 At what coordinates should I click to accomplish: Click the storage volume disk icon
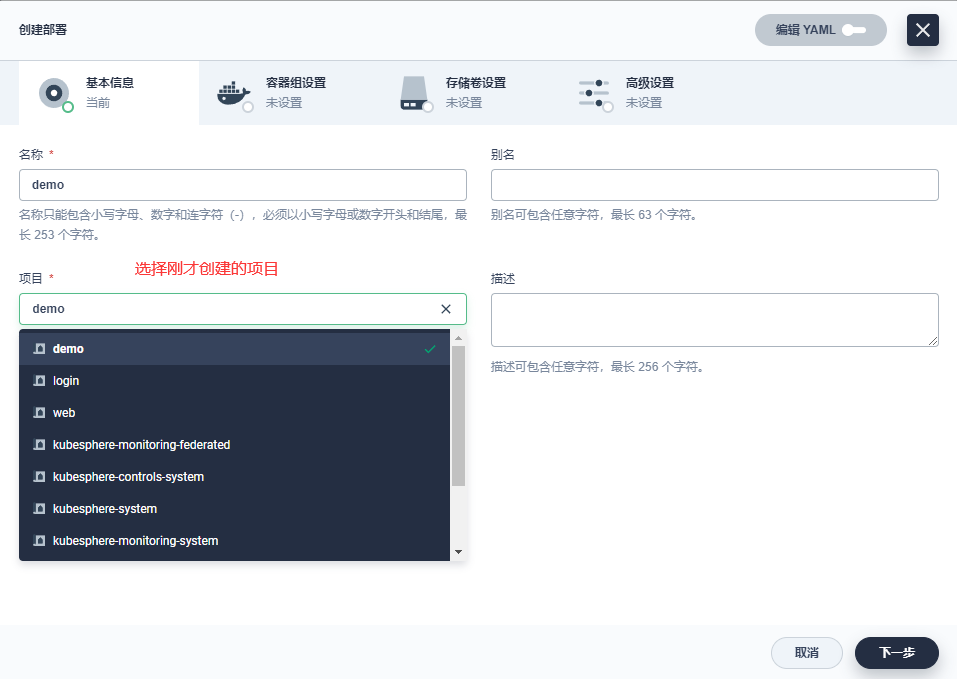pyautogui.click(x=414, y=93)
